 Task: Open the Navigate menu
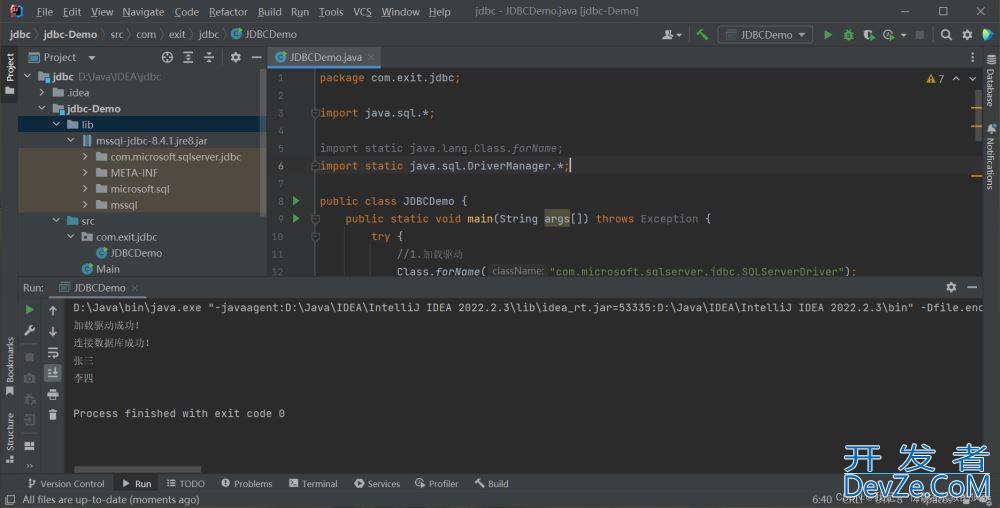[143, 11]
